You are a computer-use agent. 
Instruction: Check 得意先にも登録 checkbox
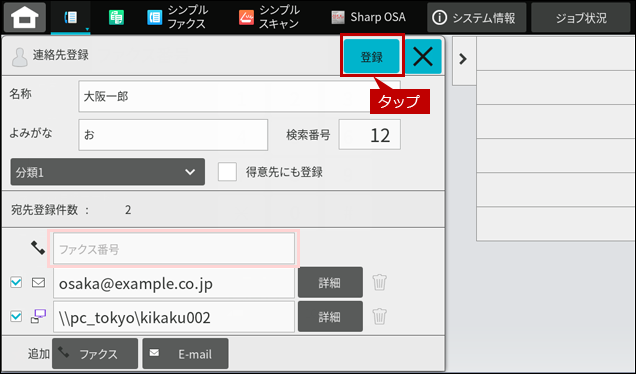point(227,172)
